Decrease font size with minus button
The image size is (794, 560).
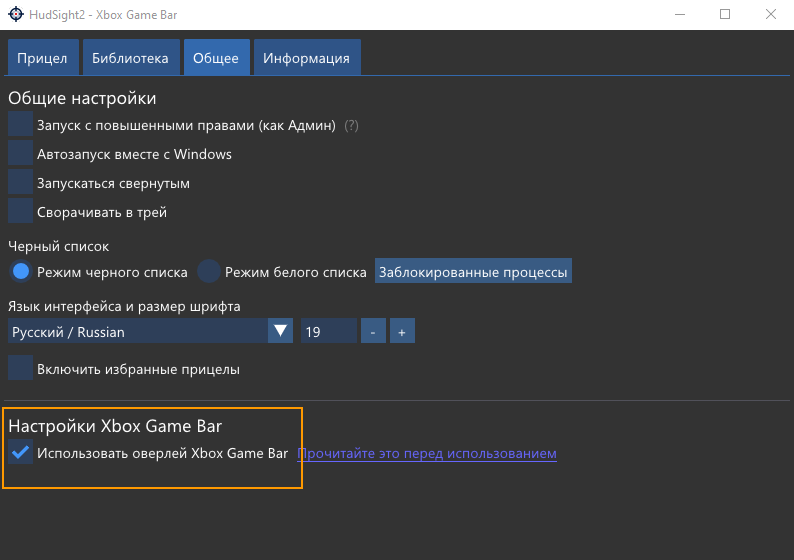[373, 331]
